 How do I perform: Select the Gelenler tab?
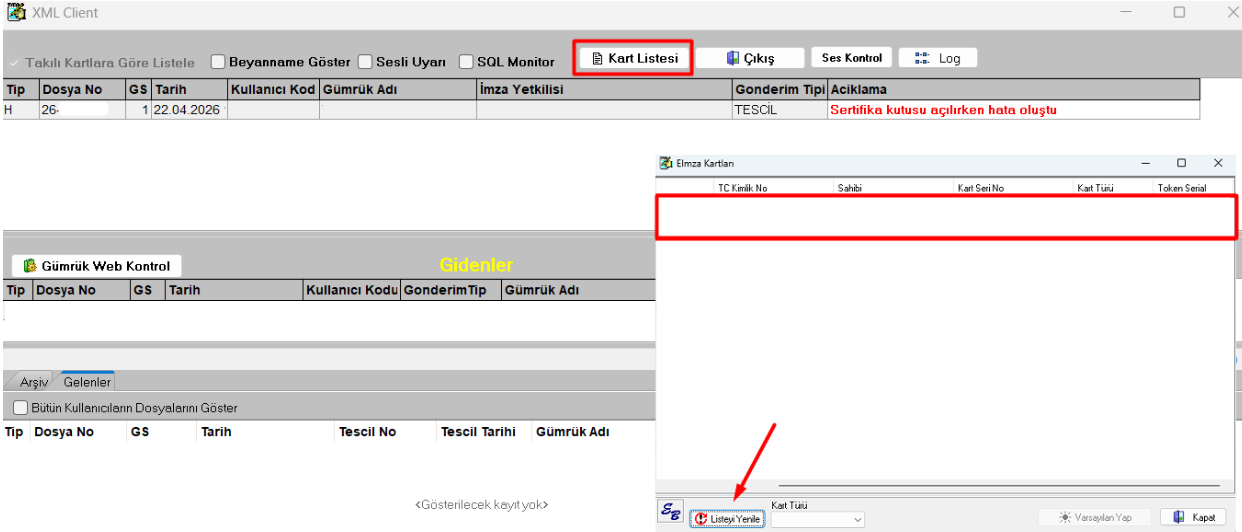[x=87, y=382]
